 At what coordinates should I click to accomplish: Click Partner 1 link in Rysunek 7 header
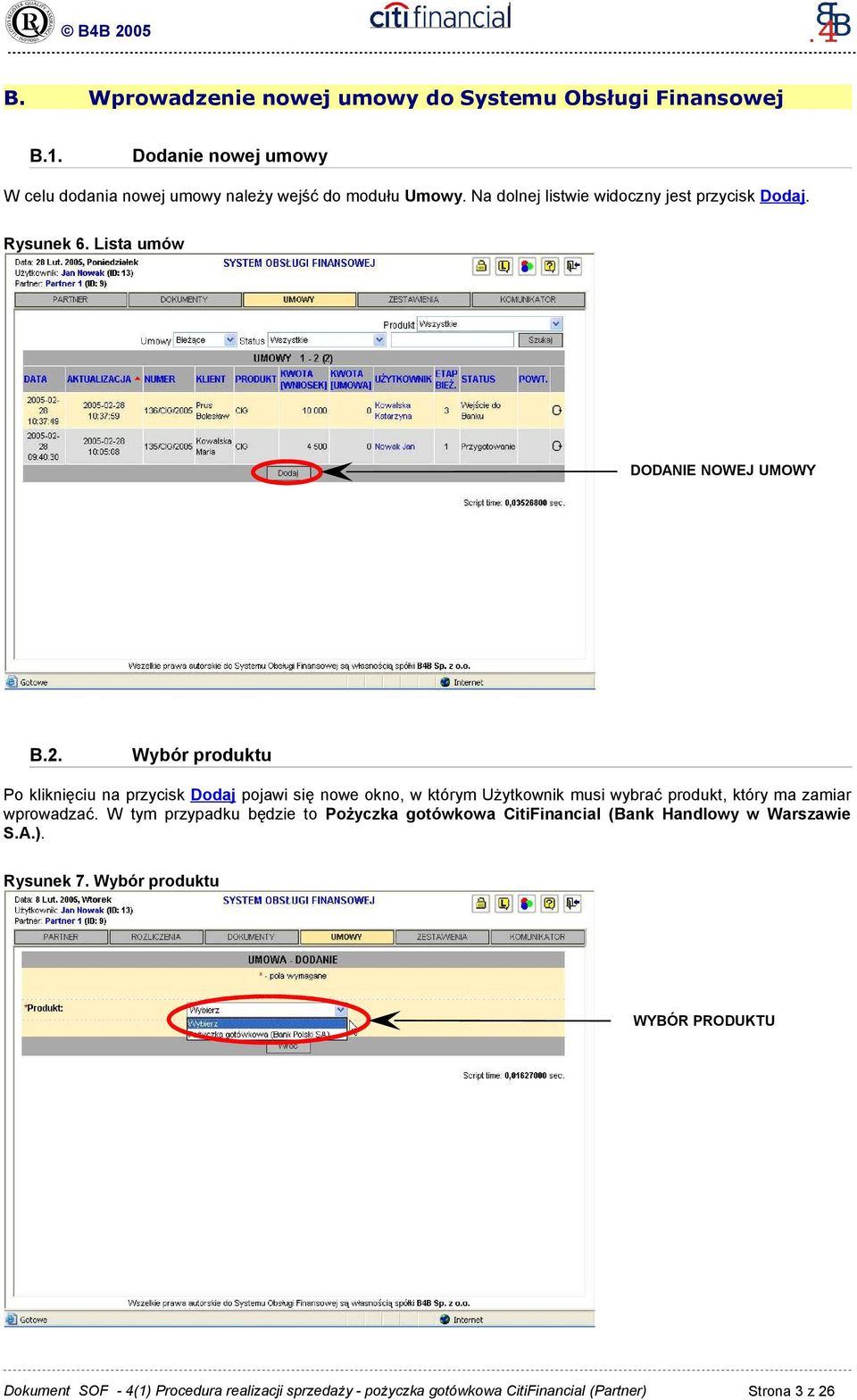(63, 921)
